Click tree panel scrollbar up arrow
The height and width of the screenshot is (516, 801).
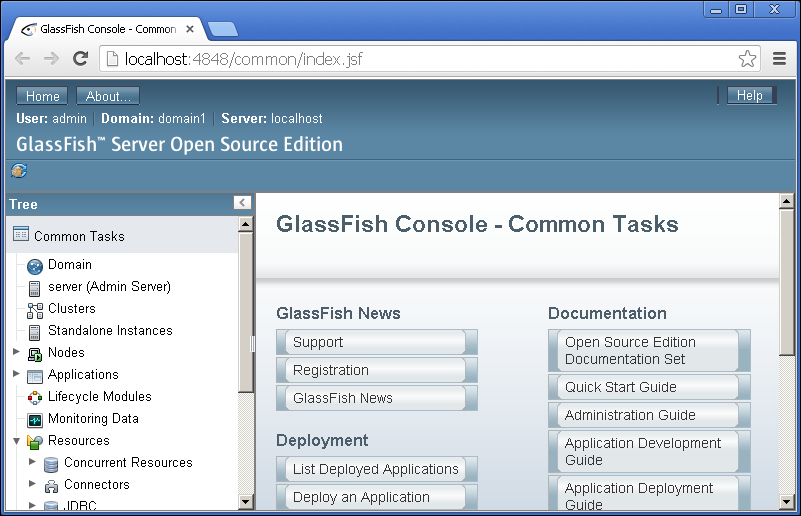(246, 224)
